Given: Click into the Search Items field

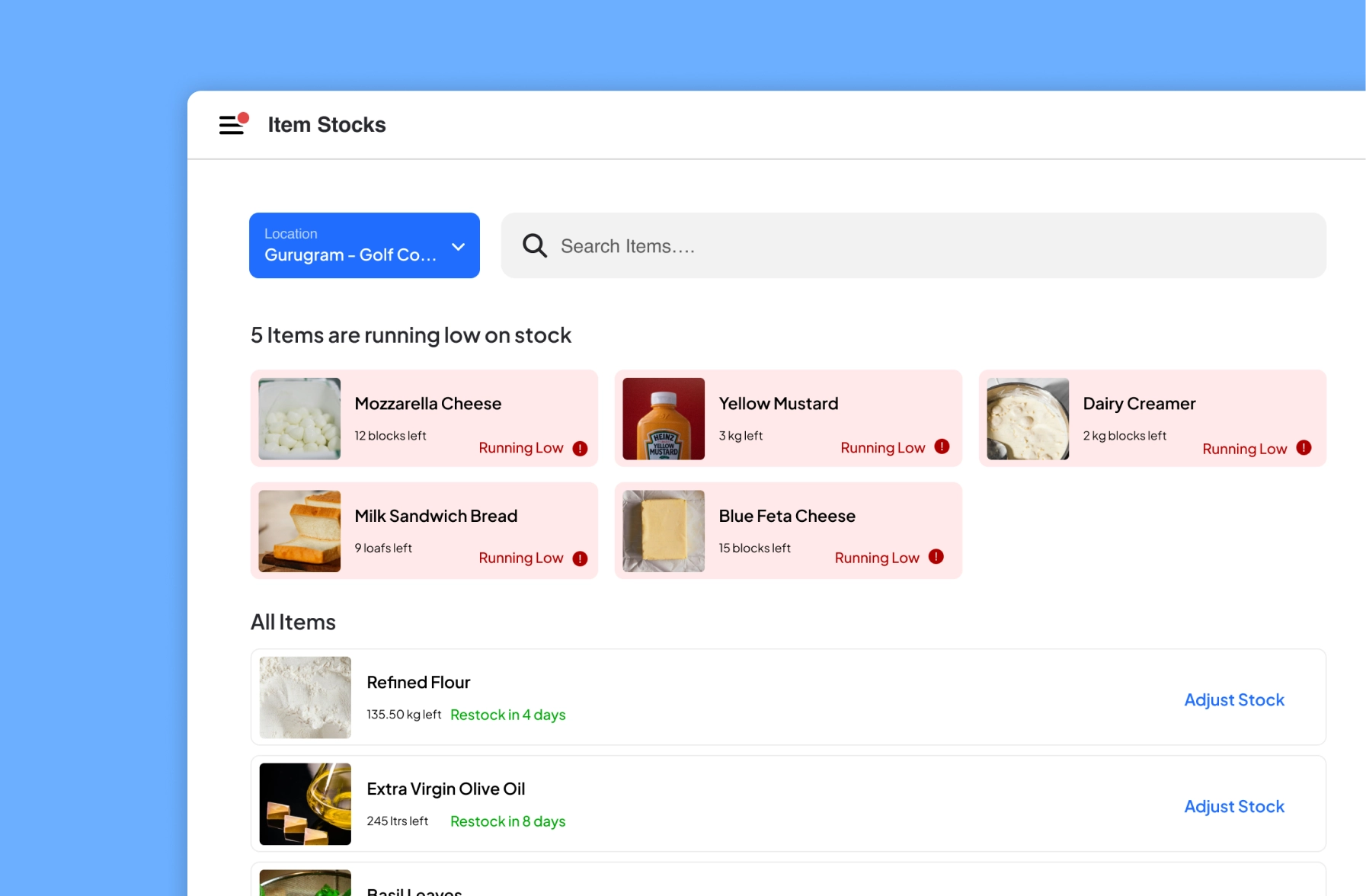Looking at the screenshot, I should [914, 246].
